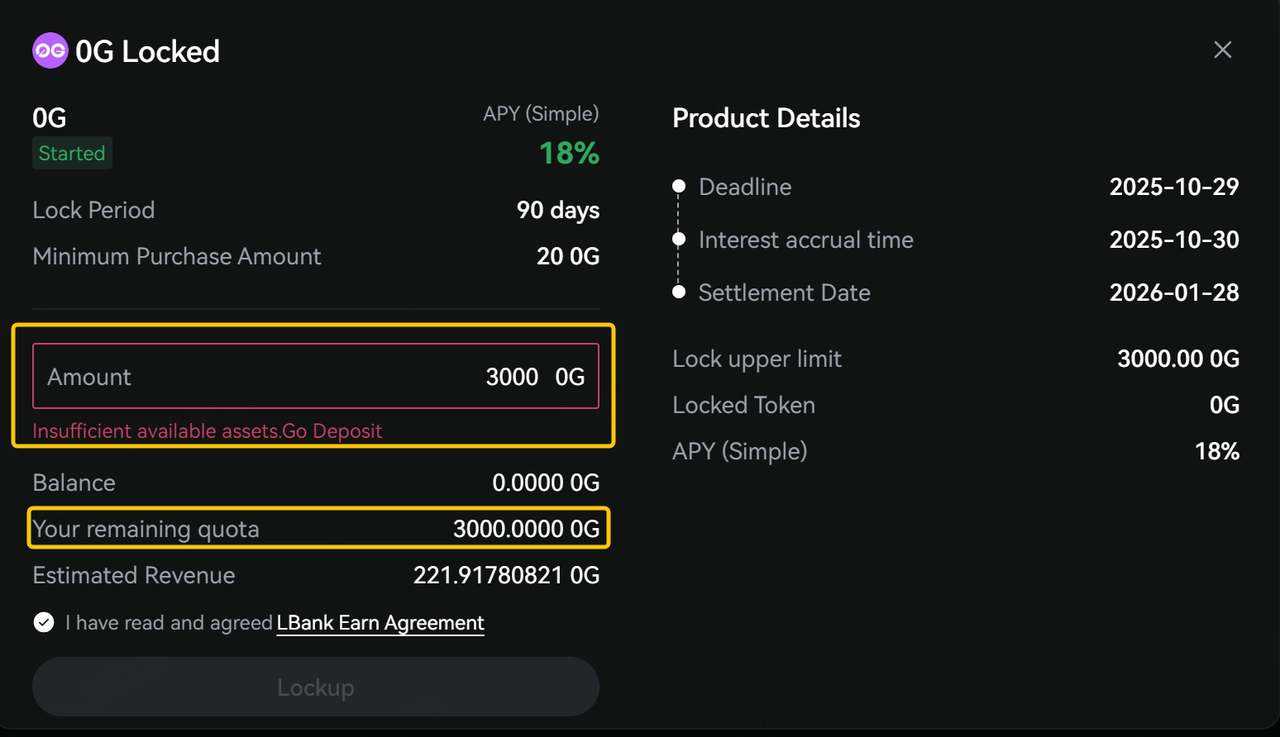Click the 90 days lock period value

coord(558,211)
